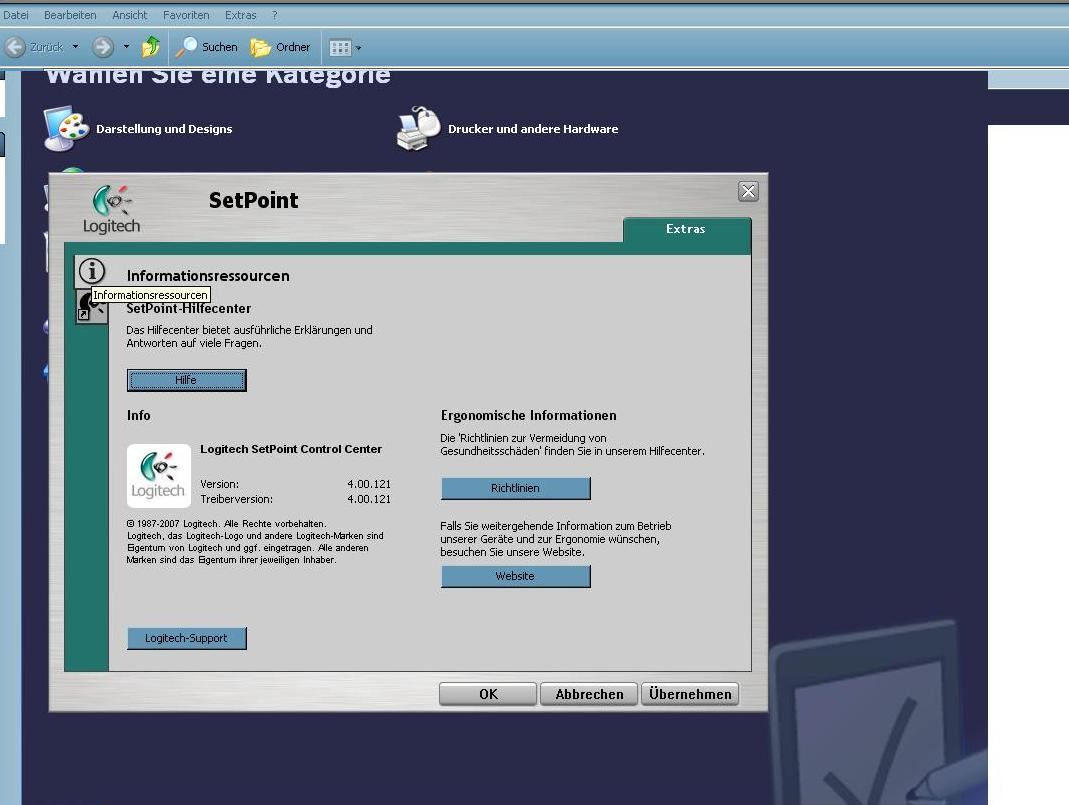Image resolution: width=1069 pixels, height=805 pixels.
Task: Close the SetPoint dialog with X
Action: (x=748, y=192)
